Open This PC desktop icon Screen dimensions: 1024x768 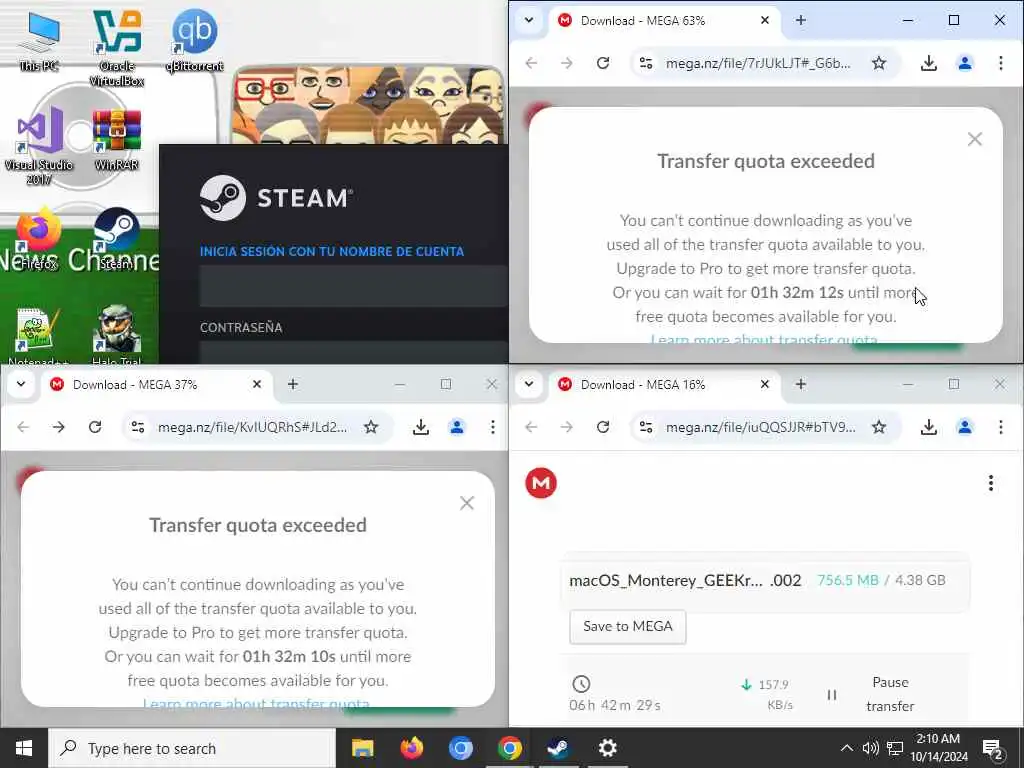(x=39, y=40)
